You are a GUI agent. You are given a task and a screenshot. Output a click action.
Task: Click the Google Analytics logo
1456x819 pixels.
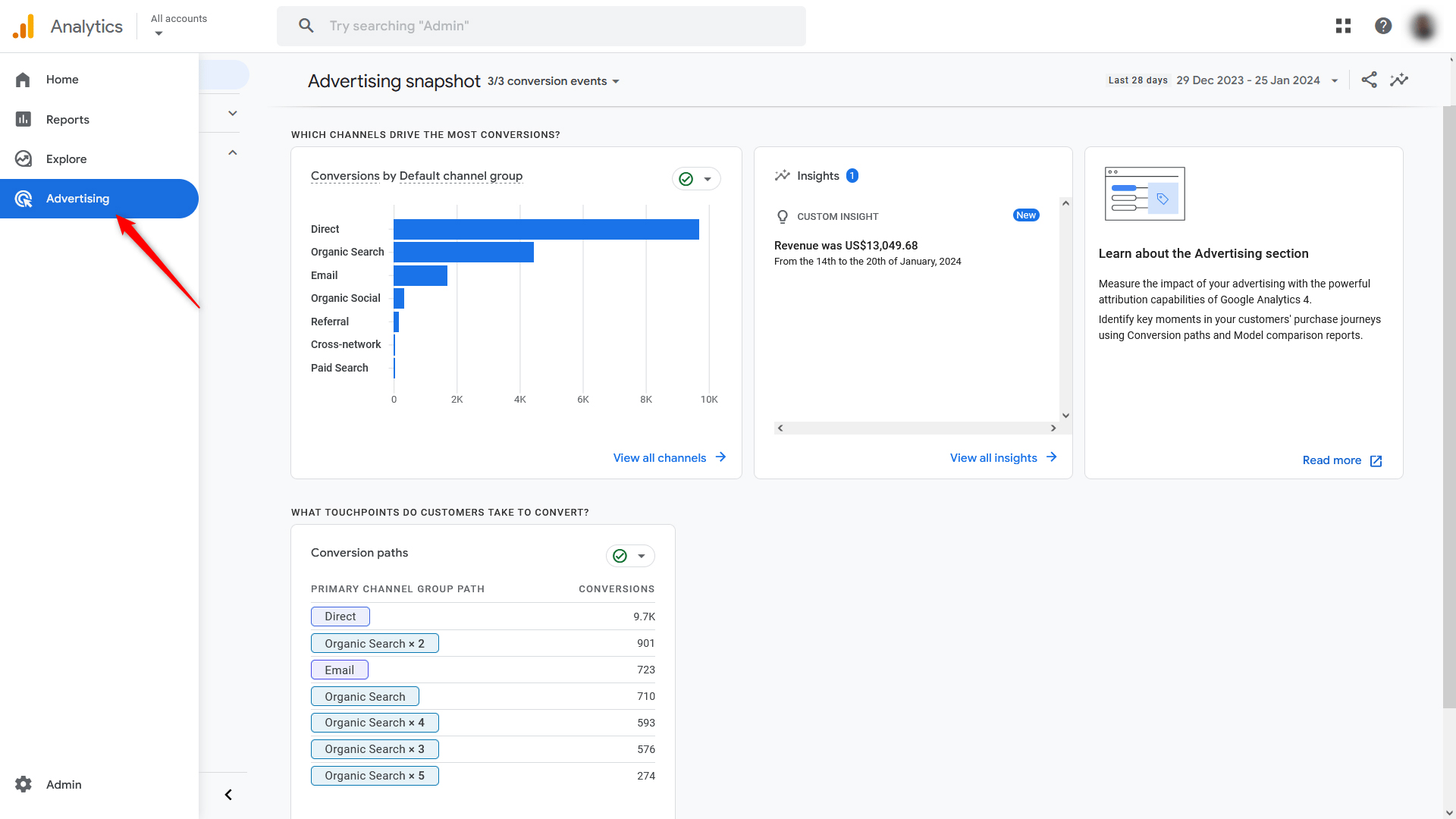pyautogui.click(x=24, y=25)
